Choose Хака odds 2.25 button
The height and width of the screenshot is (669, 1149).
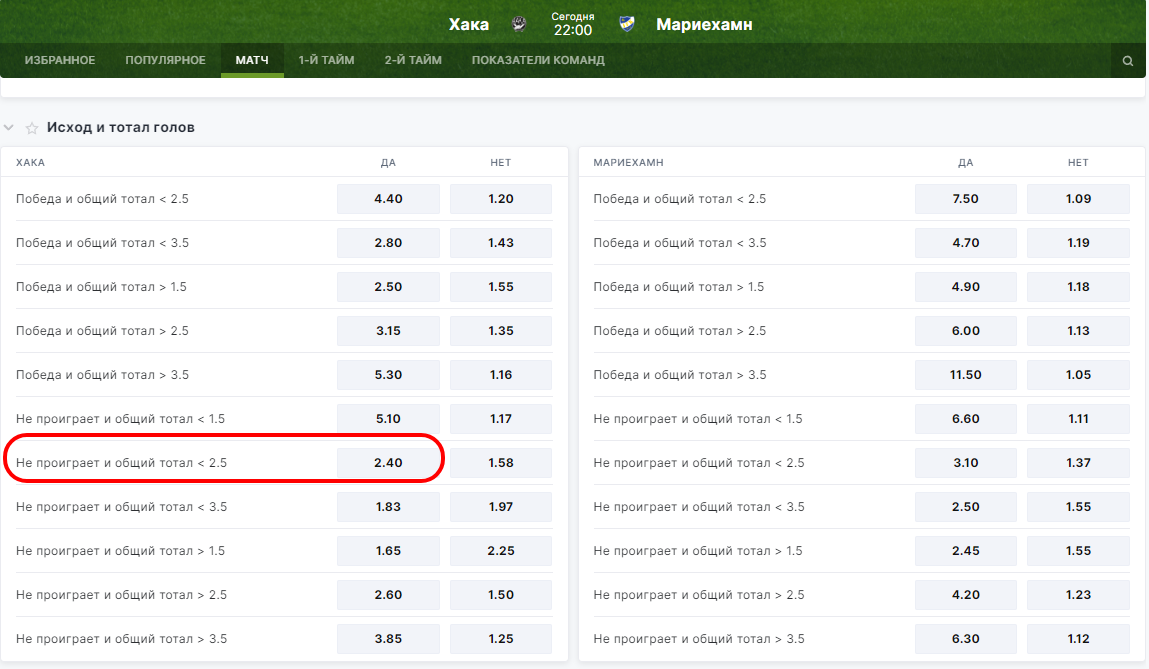(501, 550)
